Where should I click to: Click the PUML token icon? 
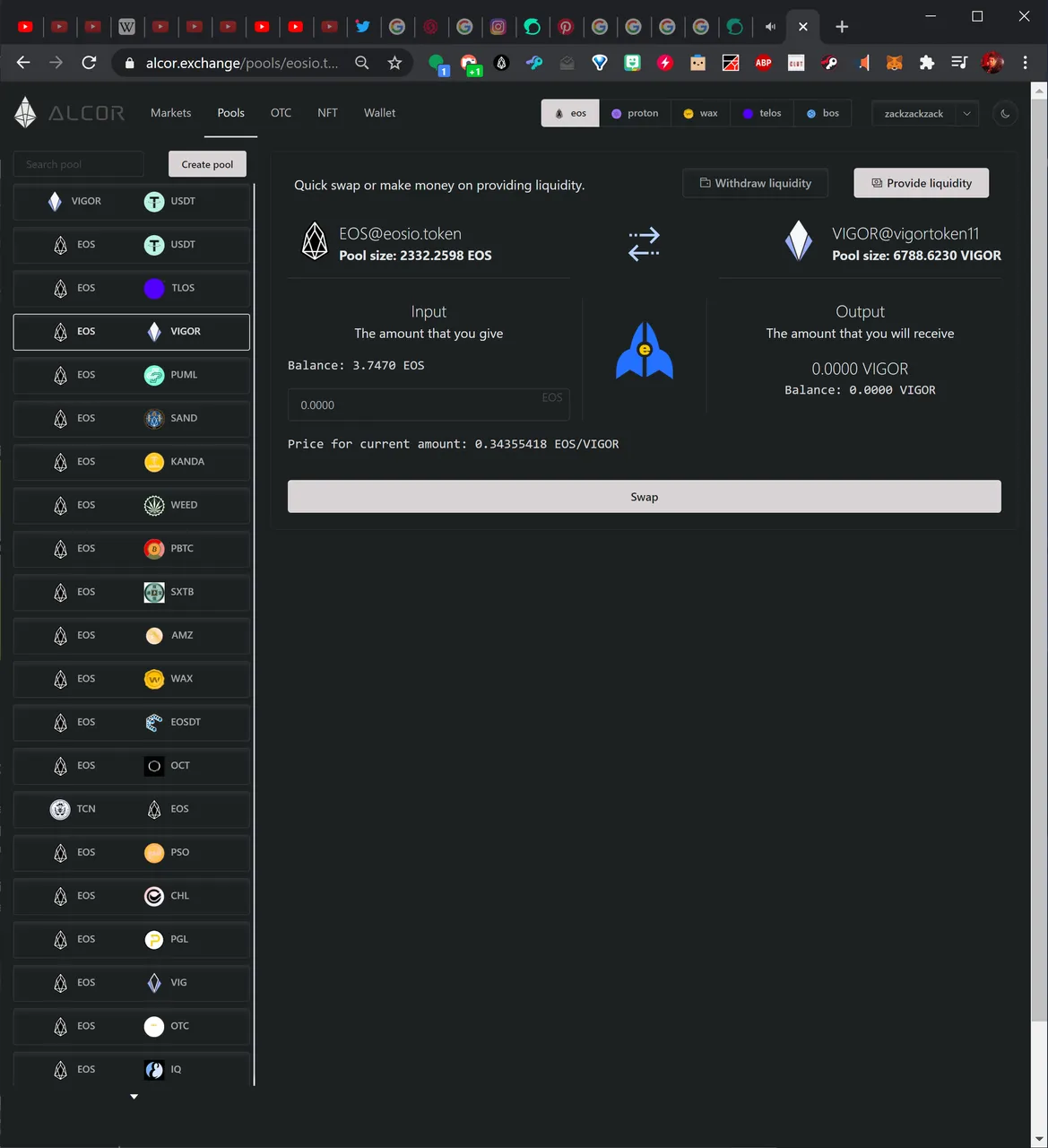pyautogui.click(x=154, y=375)
